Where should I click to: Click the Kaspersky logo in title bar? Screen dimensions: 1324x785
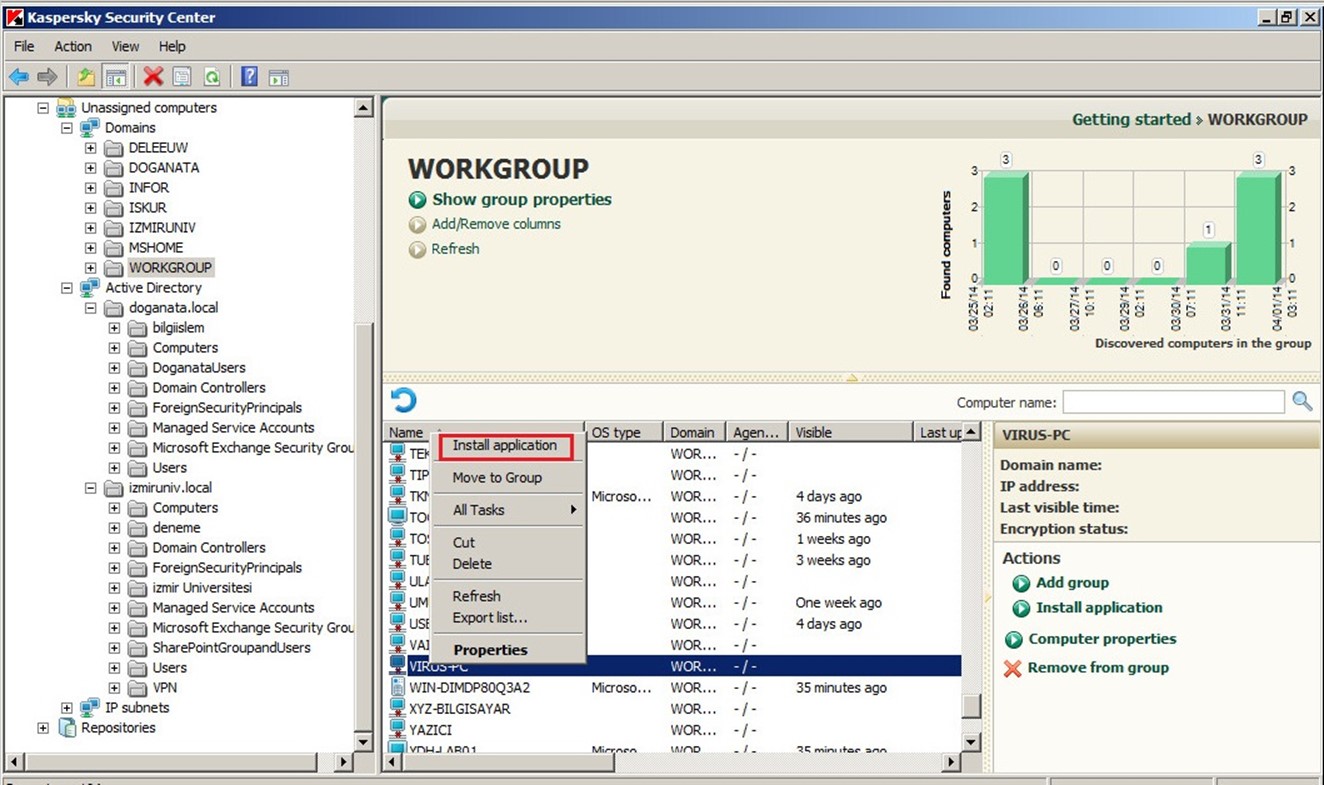(x=15, y=17)
